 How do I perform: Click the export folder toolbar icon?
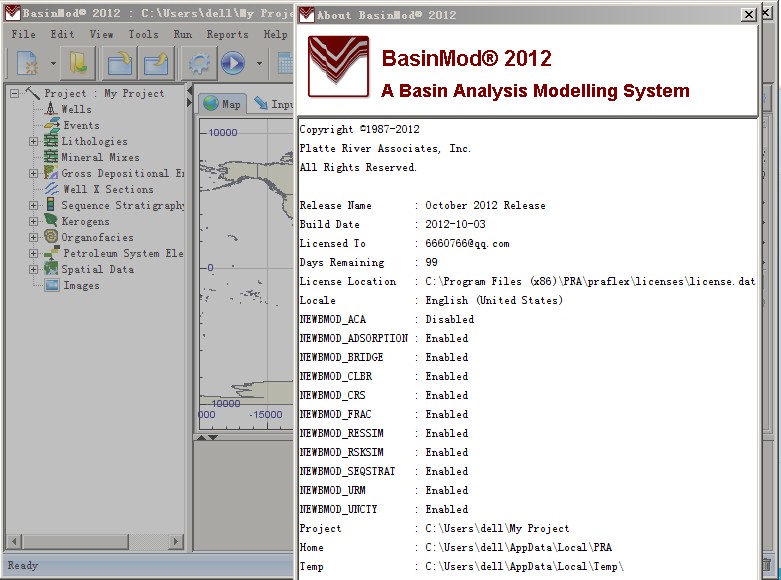[x=156, y=63]
